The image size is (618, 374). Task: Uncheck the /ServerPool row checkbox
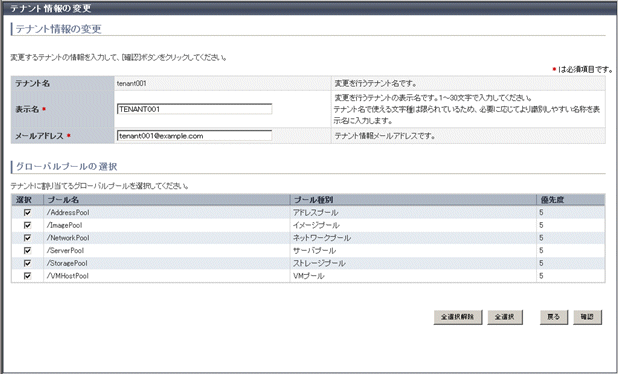tap(27, 250)
